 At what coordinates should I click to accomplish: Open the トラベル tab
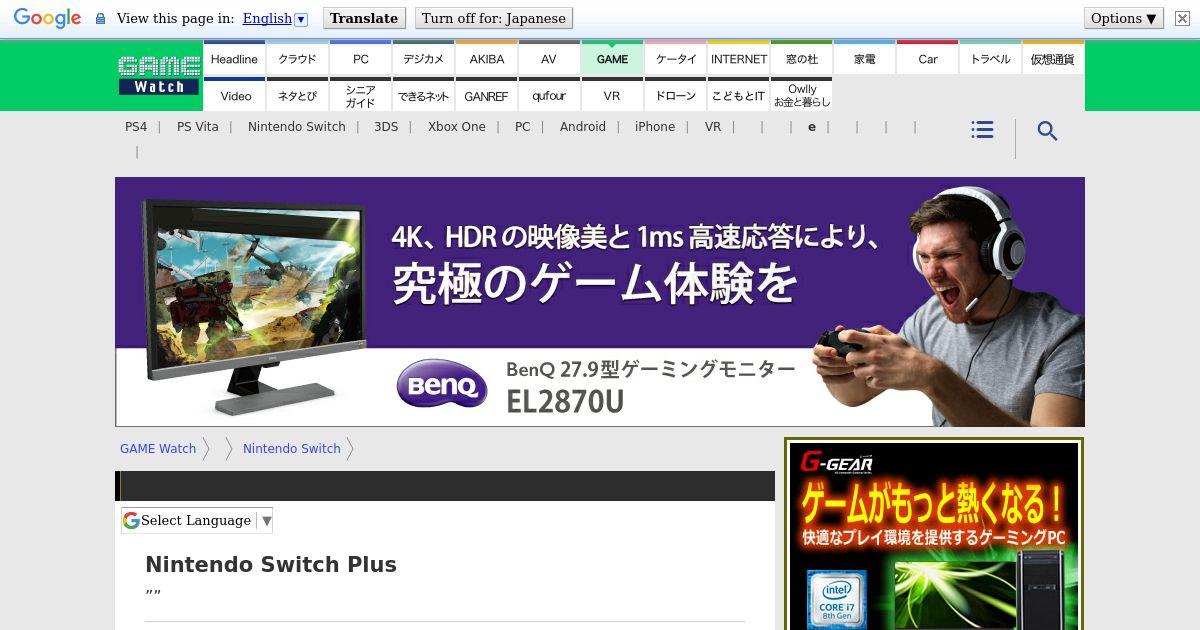coord(990,58)
